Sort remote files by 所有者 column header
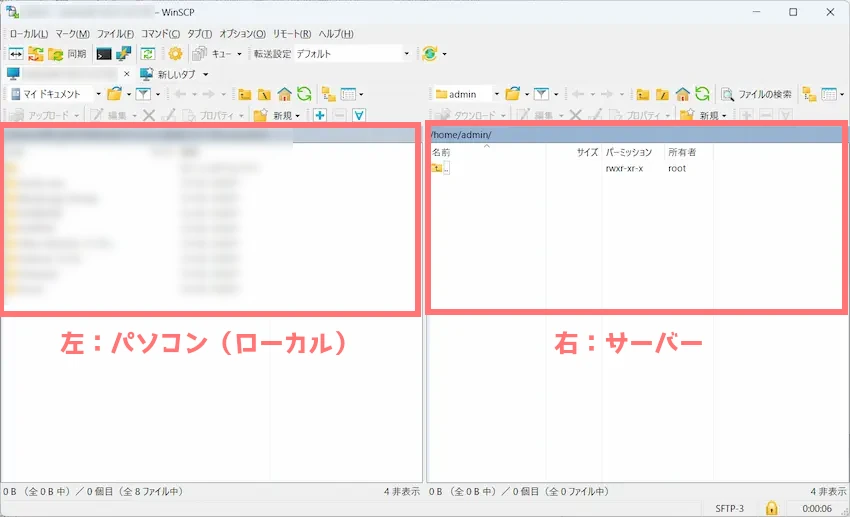Screen dimensions: 850x517 689,152
